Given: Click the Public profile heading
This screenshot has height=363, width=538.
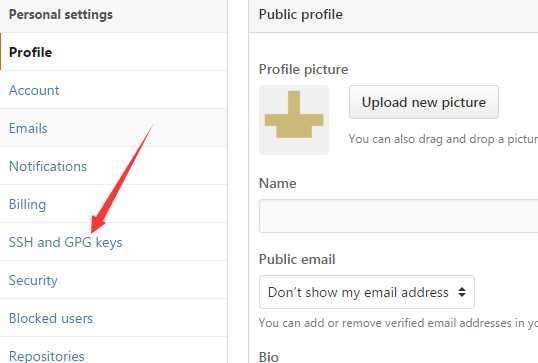Looking at the screenshot, I should point(301,14).
